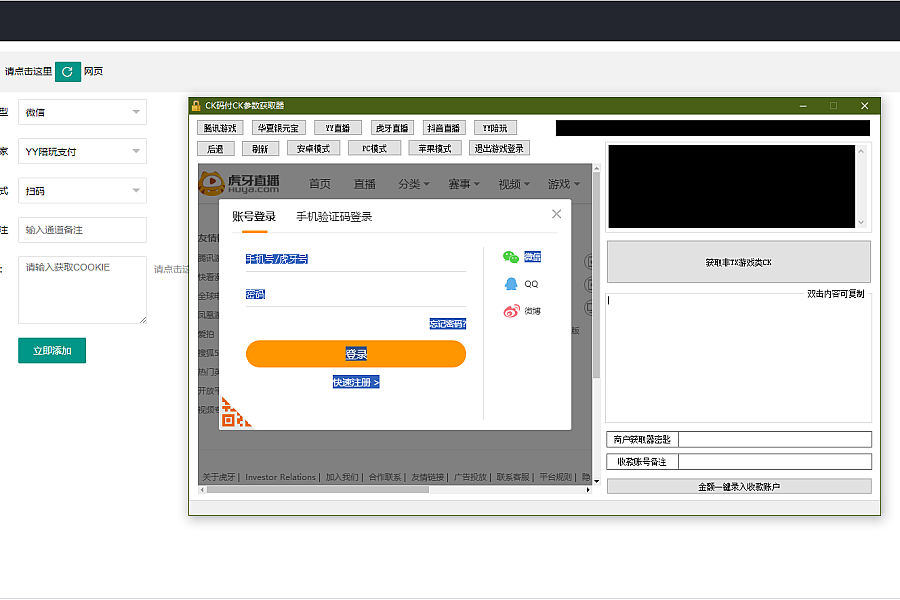
Task: Click the YY直播 button
Action: click(338, 127)
